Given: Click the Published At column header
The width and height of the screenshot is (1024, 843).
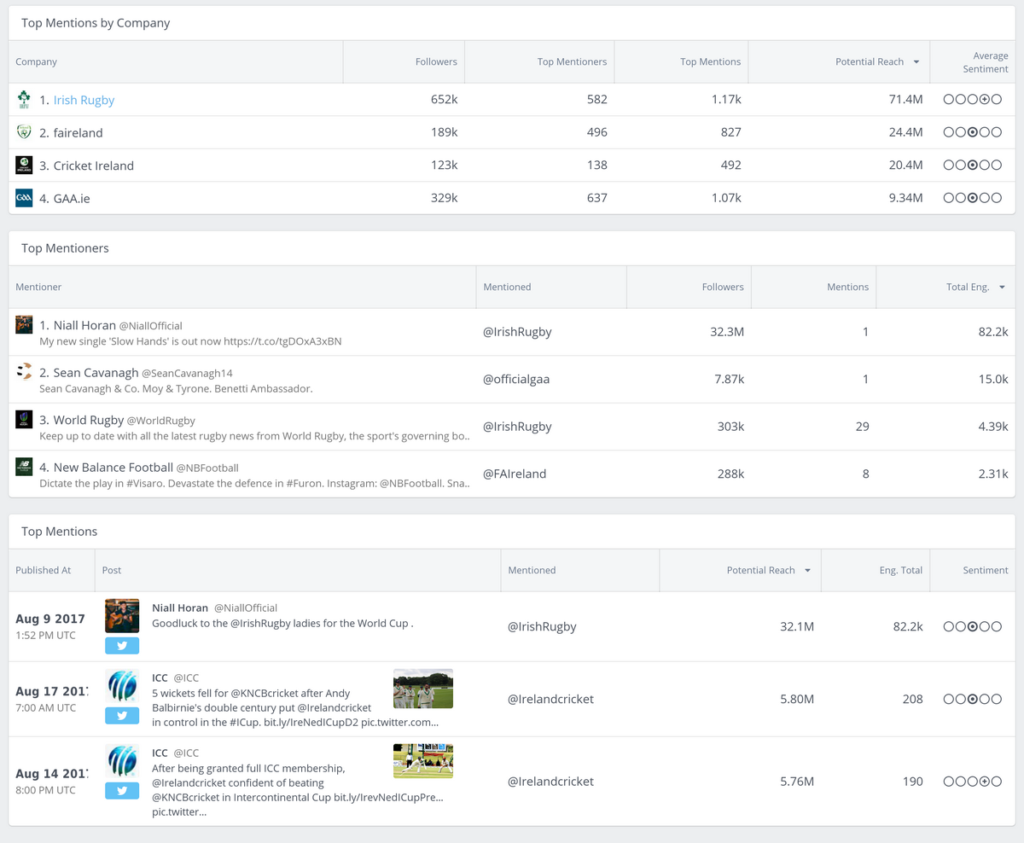Looking at the screenshot, I should tap(43, 570).
